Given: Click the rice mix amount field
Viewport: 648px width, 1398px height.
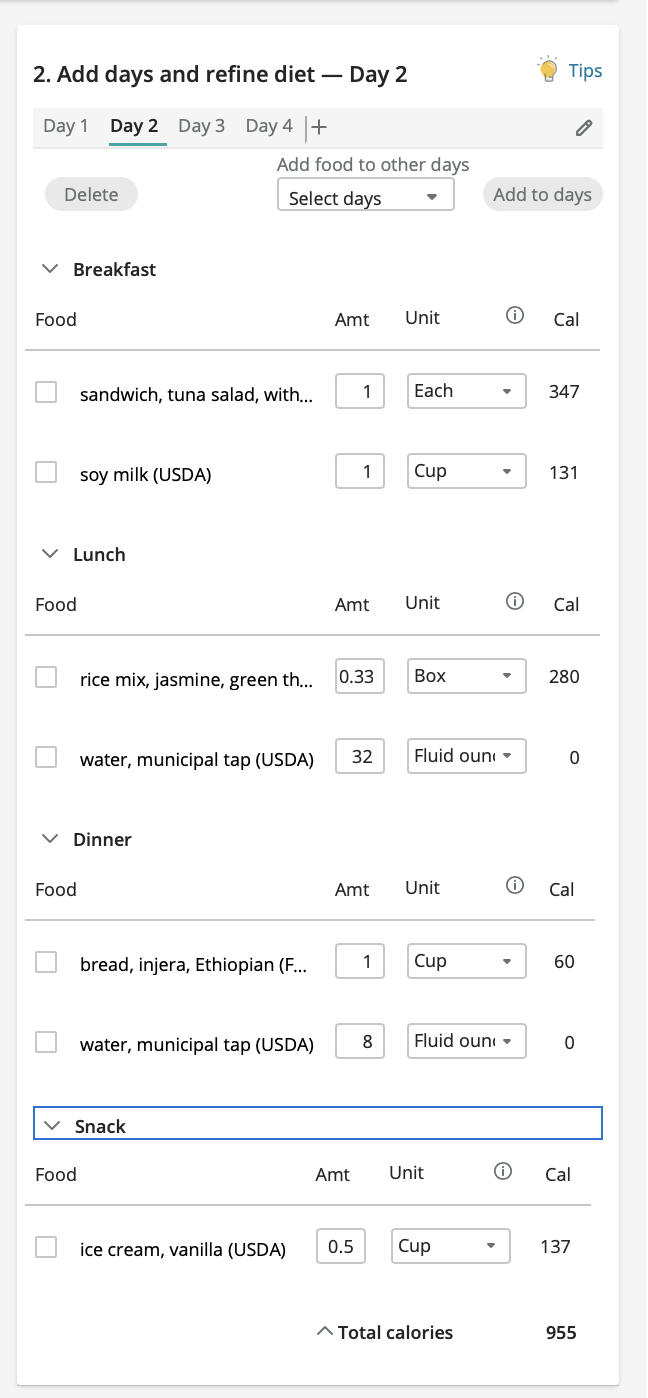Looking at the screenshot, I should coord(359,677).
